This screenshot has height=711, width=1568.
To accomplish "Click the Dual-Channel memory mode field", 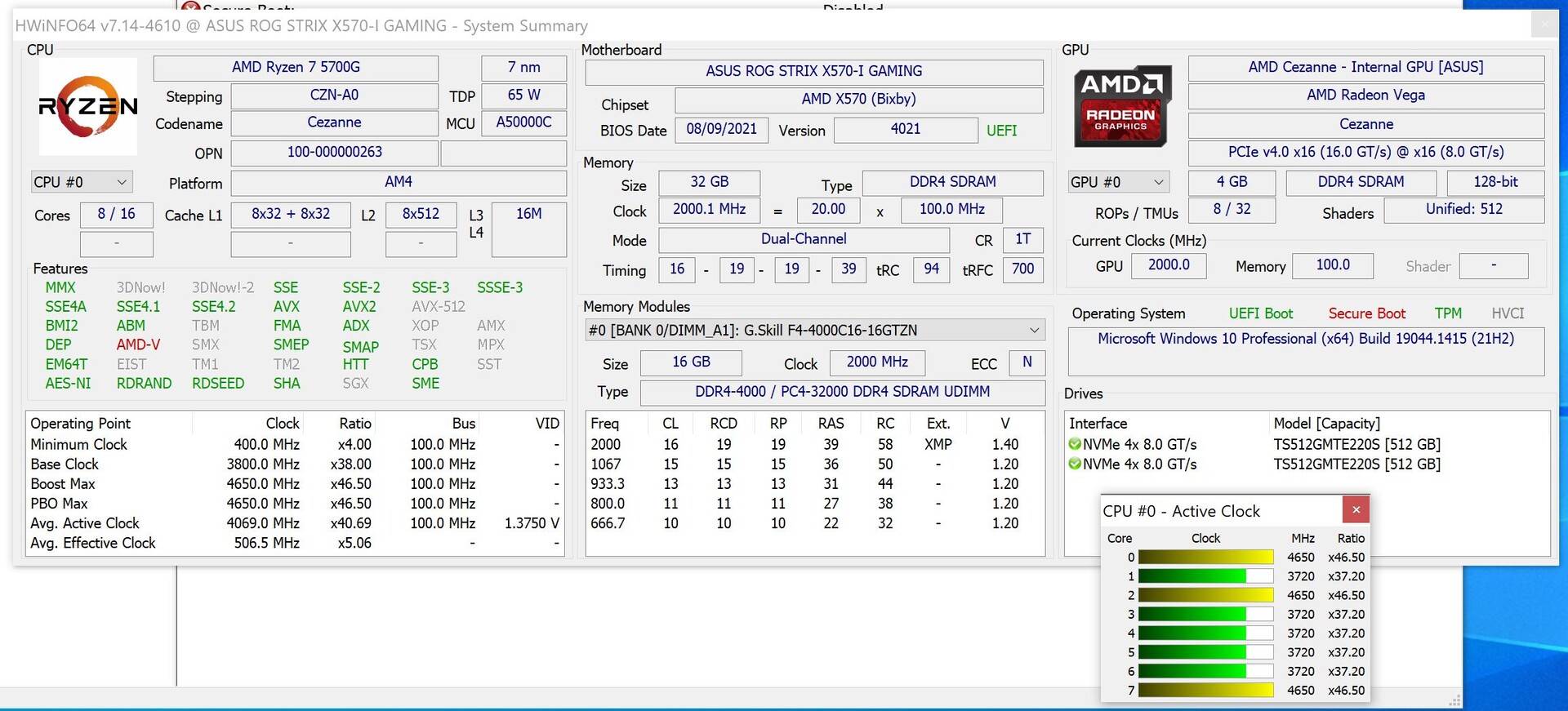I will pos(804,239).
